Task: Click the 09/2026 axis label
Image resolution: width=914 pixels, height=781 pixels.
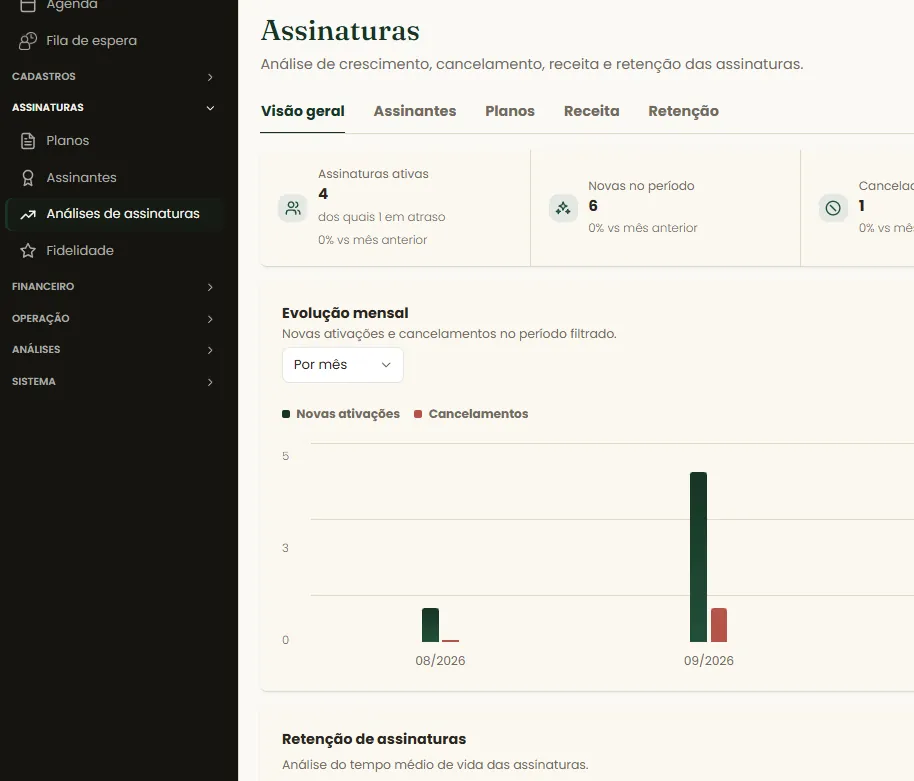Action: pos(709,661)
